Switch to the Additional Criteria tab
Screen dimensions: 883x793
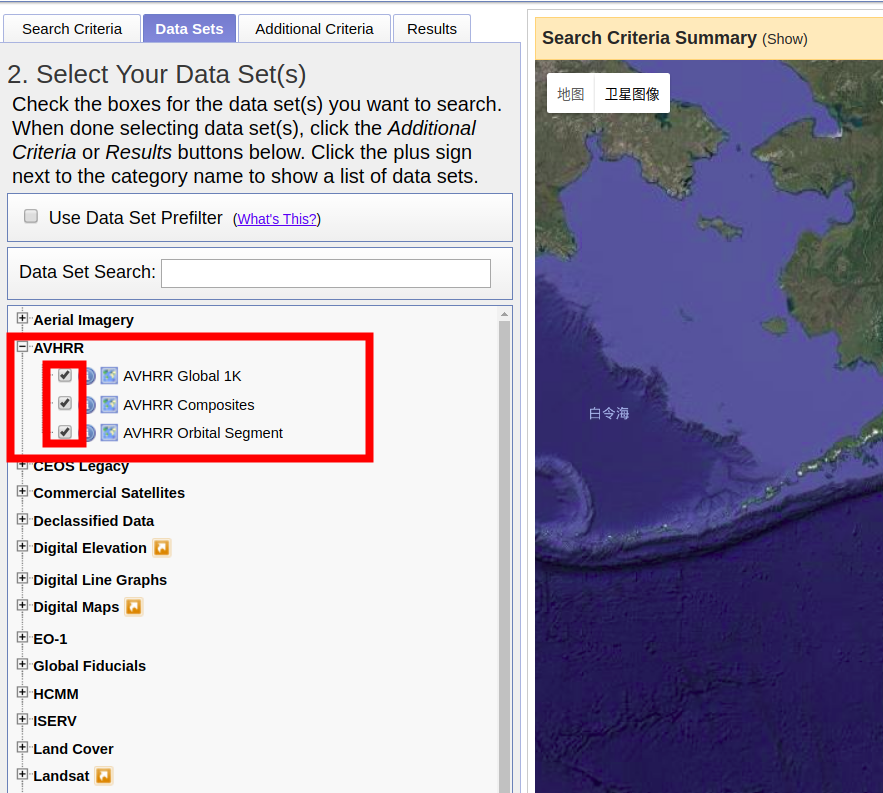314,29
